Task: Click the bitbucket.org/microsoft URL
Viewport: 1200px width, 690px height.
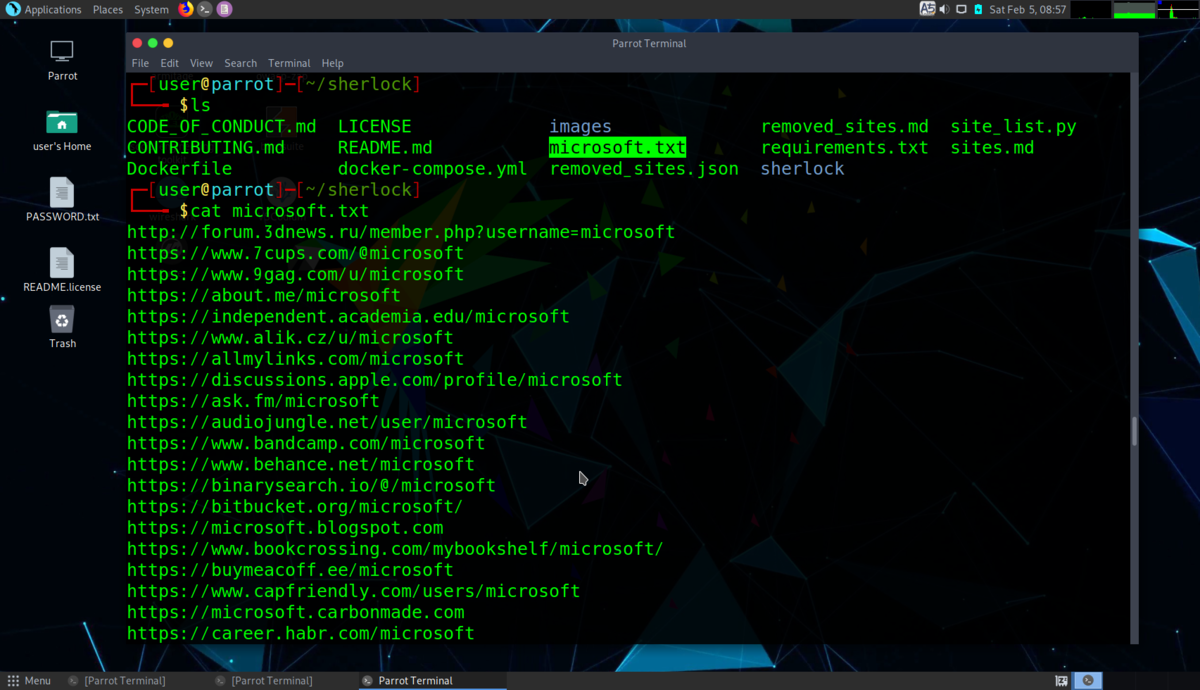Action: tap(295, 507)
